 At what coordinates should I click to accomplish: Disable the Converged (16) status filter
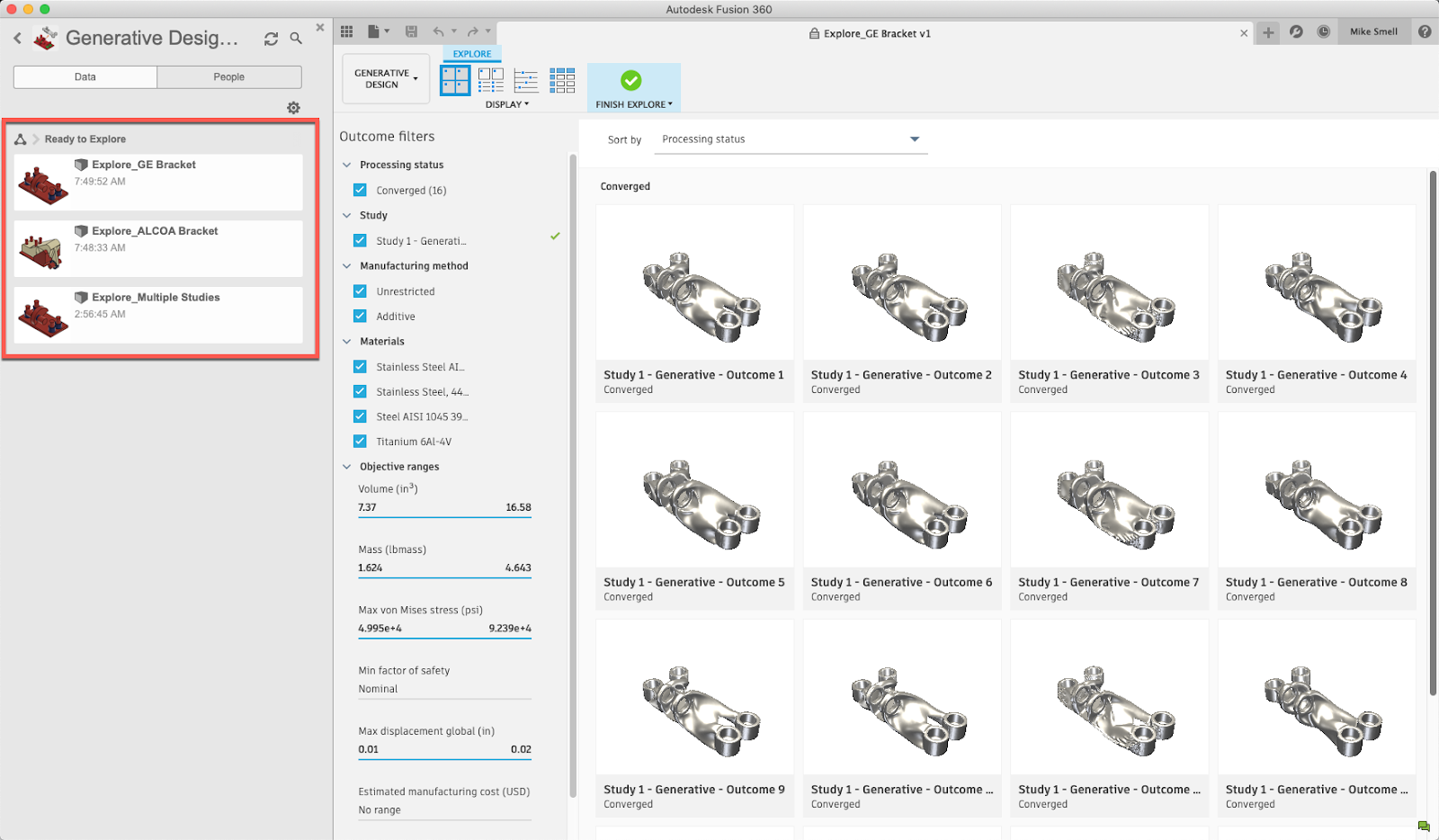(x=360, y=190)
